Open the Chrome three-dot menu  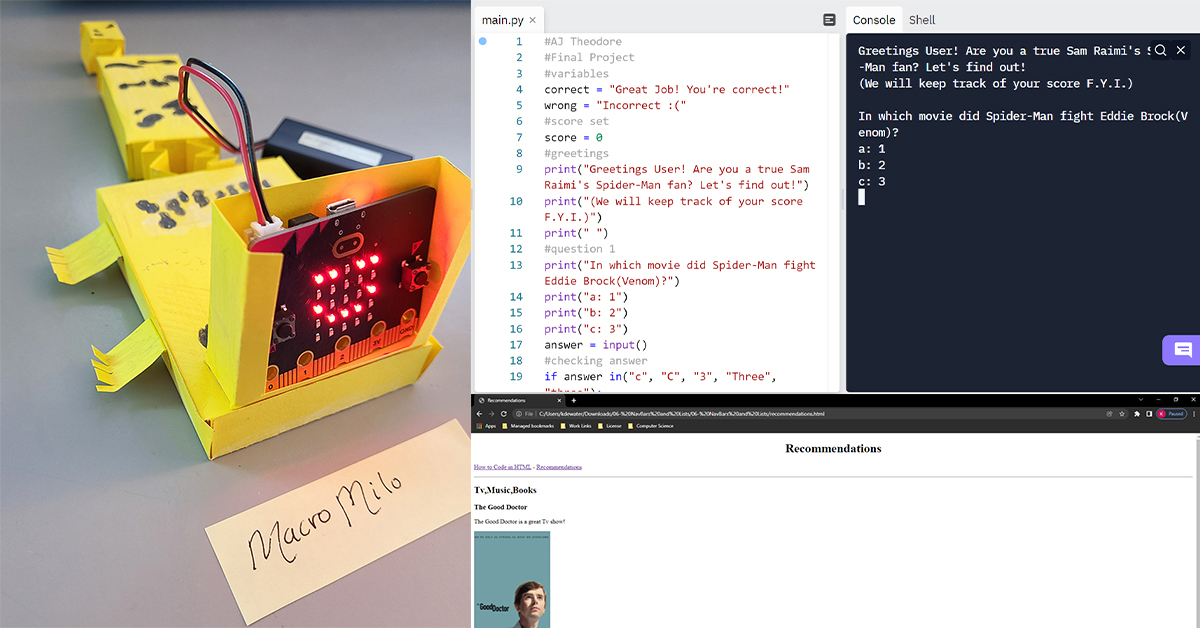1192,413
